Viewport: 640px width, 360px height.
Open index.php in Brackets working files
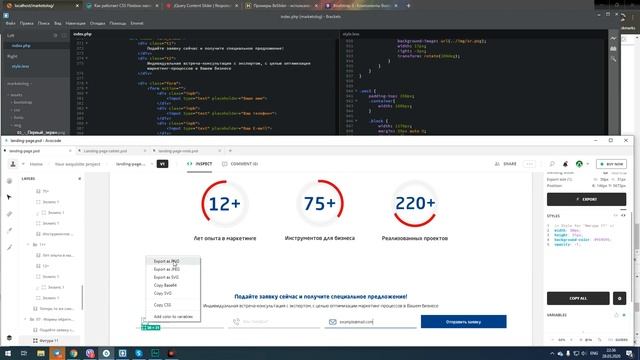pos(21,46)
